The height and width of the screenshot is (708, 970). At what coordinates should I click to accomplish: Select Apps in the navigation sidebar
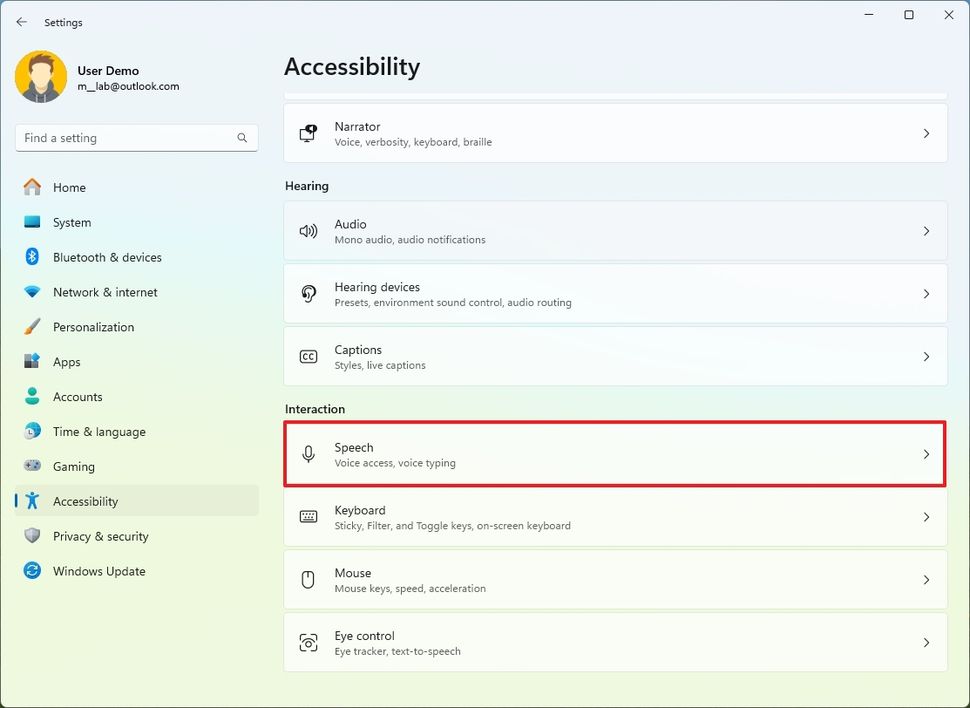[x=67, y=361]
